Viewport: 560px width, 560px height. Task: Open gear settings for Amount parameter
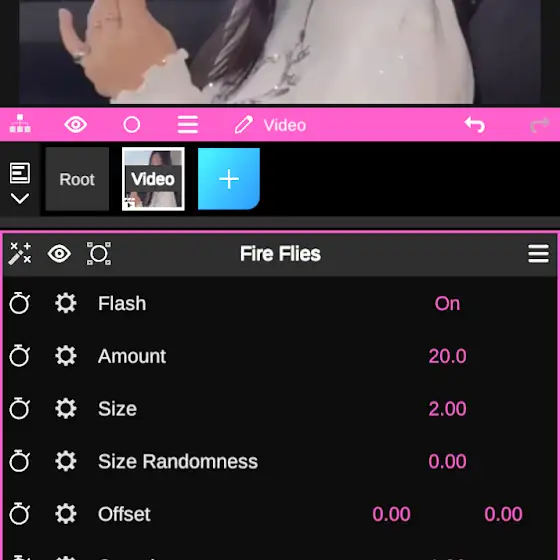pos(66,356)
